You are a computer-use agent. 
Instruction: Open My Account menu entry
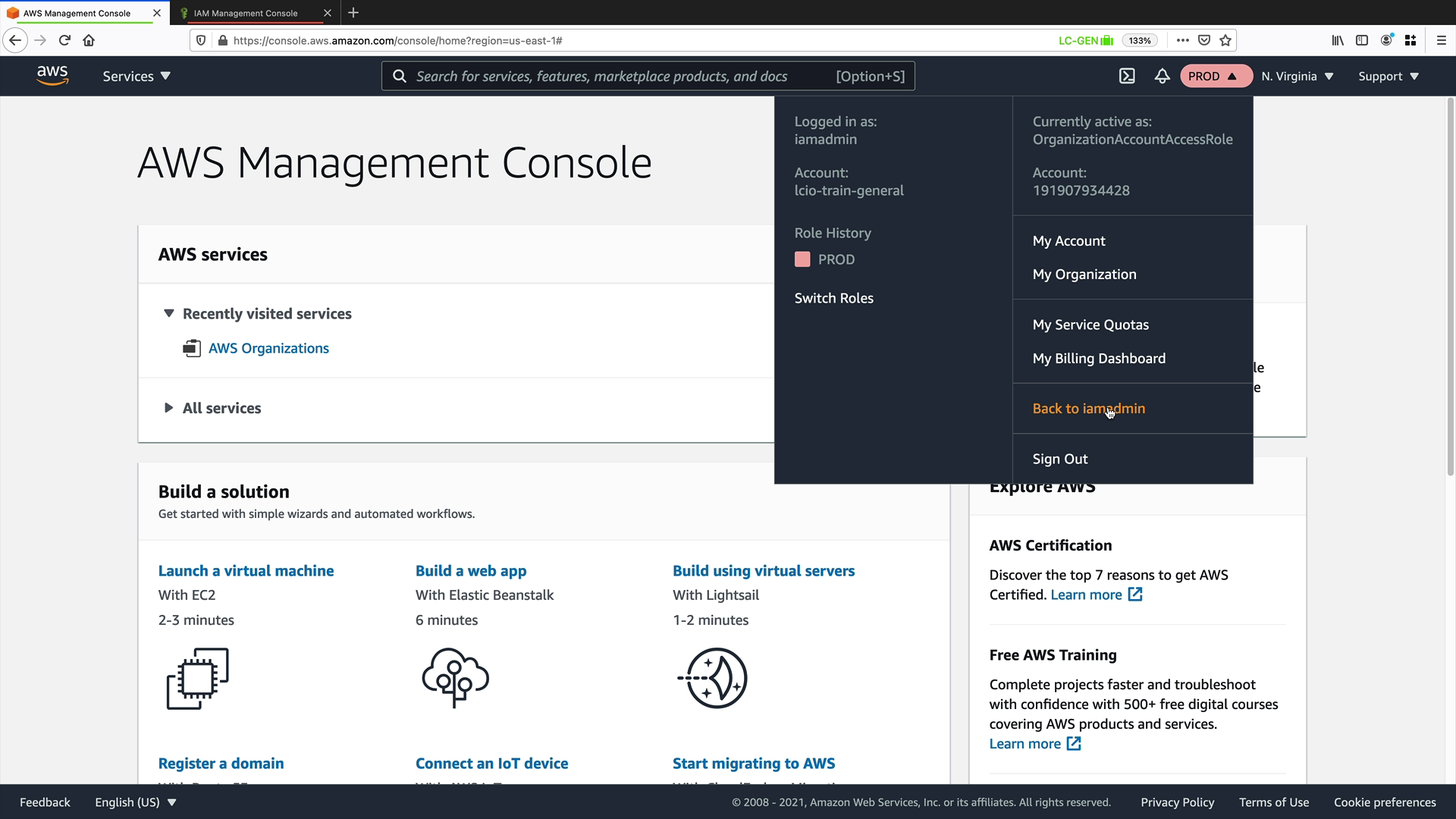[1068, 240]
